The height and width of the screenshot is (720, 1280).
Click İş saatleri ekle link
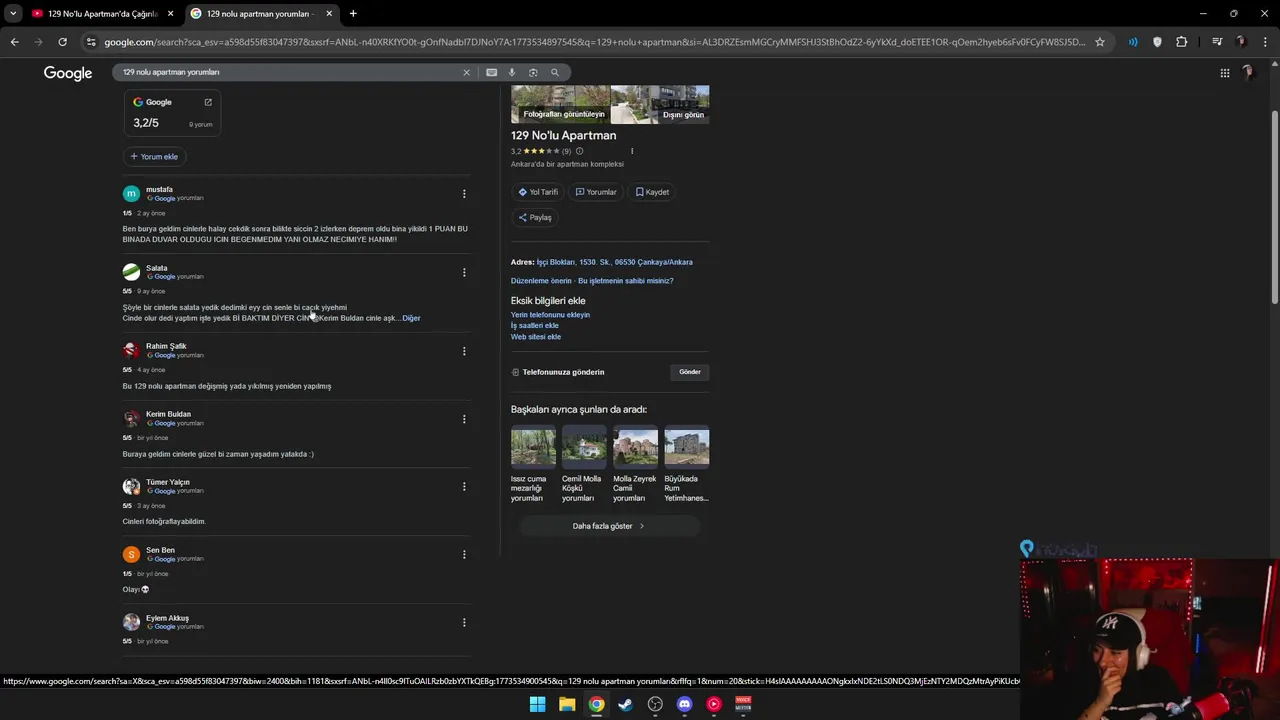click(x=535, y=326)
